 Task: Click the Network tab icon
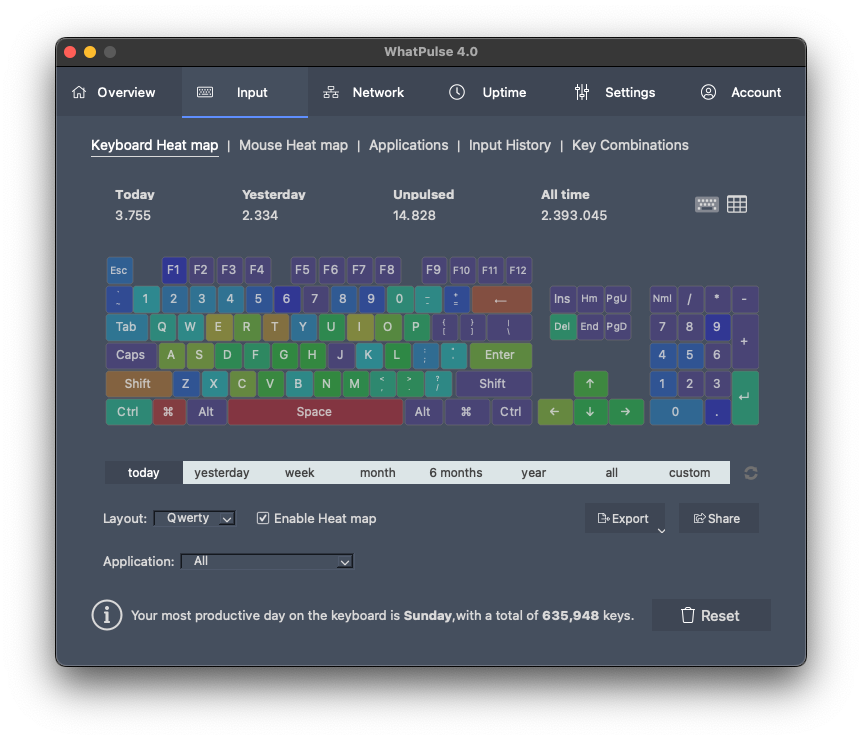(x=331, y=93)
